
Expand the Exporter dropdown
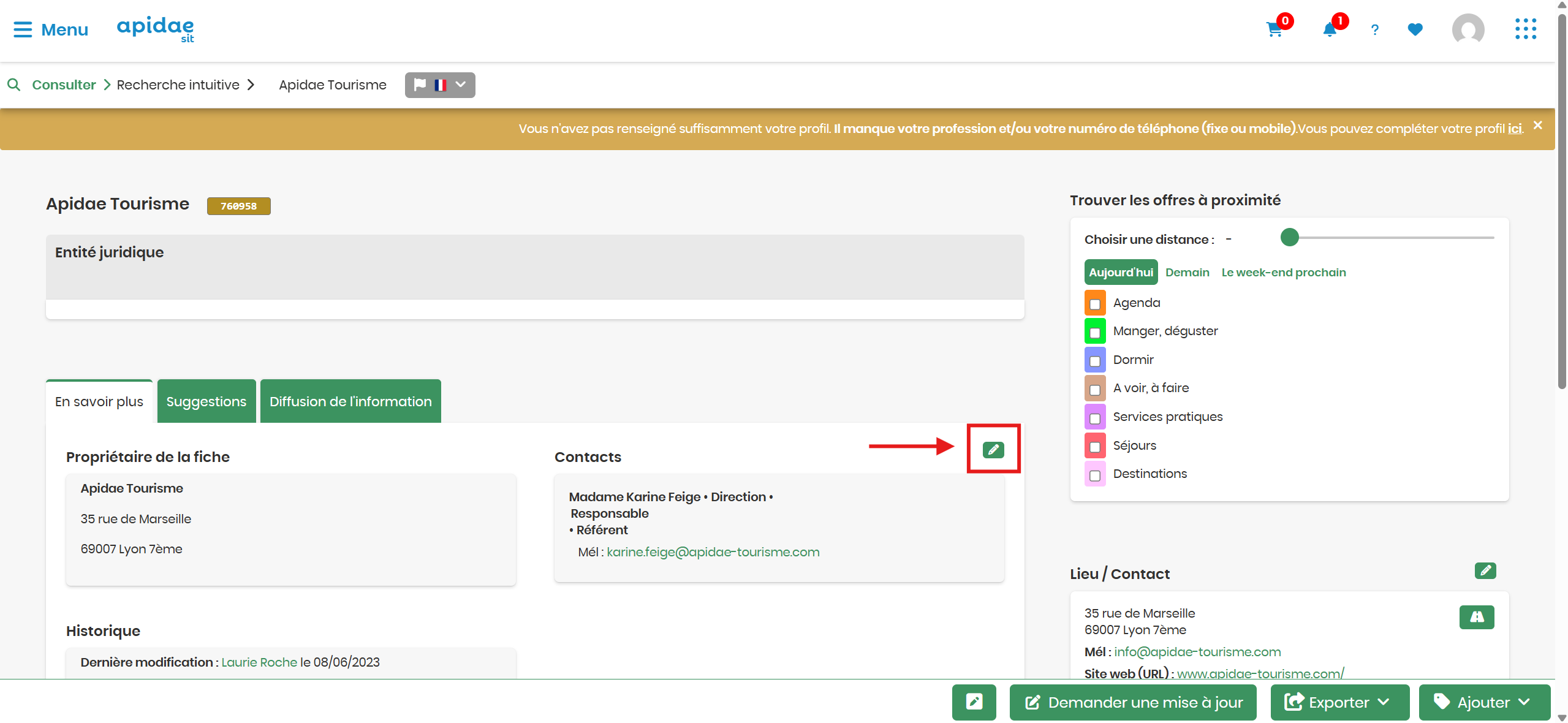coord(1339,702)
